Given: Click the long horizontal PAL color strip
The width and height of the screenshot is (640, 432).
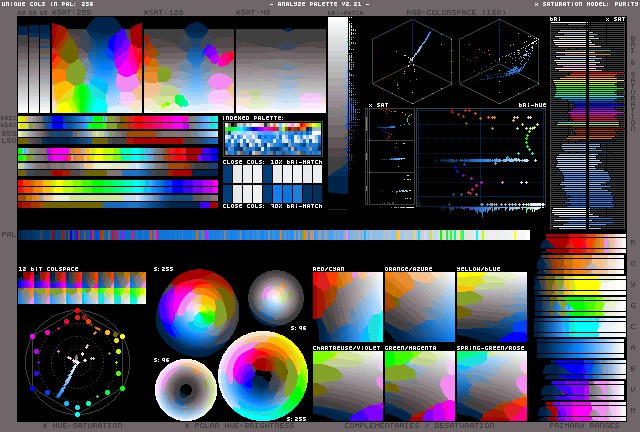Looking at the screenshot, I should coord(273,235).
